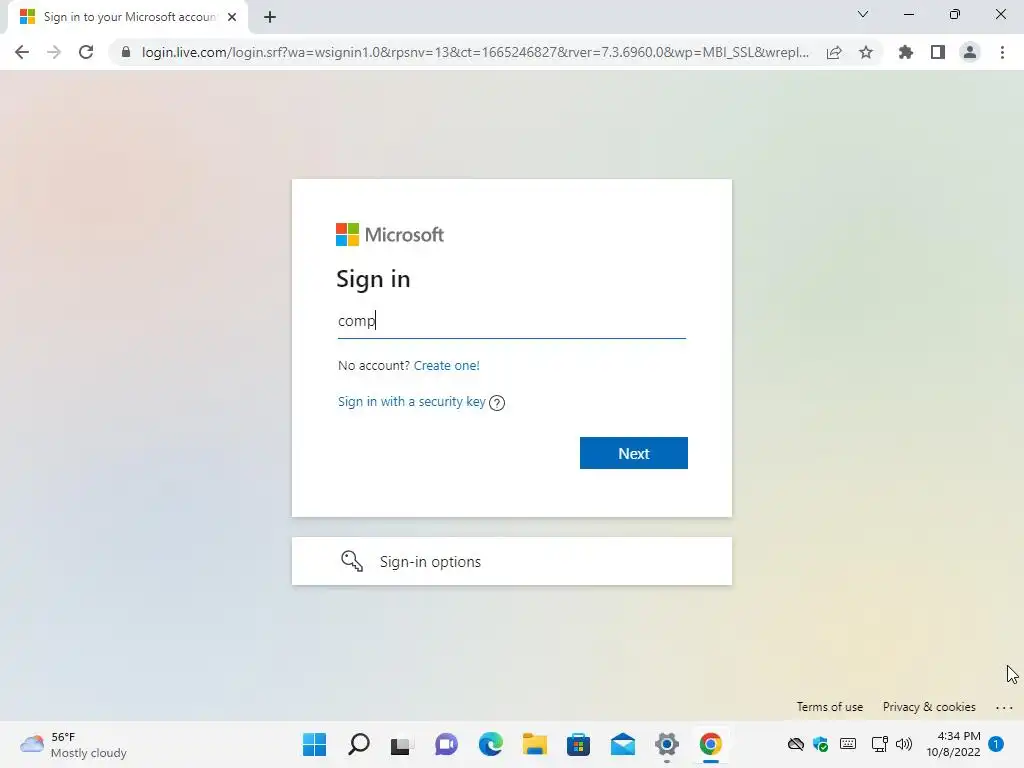Open a new browser tab
The image size is (1024, 768).
270,17
